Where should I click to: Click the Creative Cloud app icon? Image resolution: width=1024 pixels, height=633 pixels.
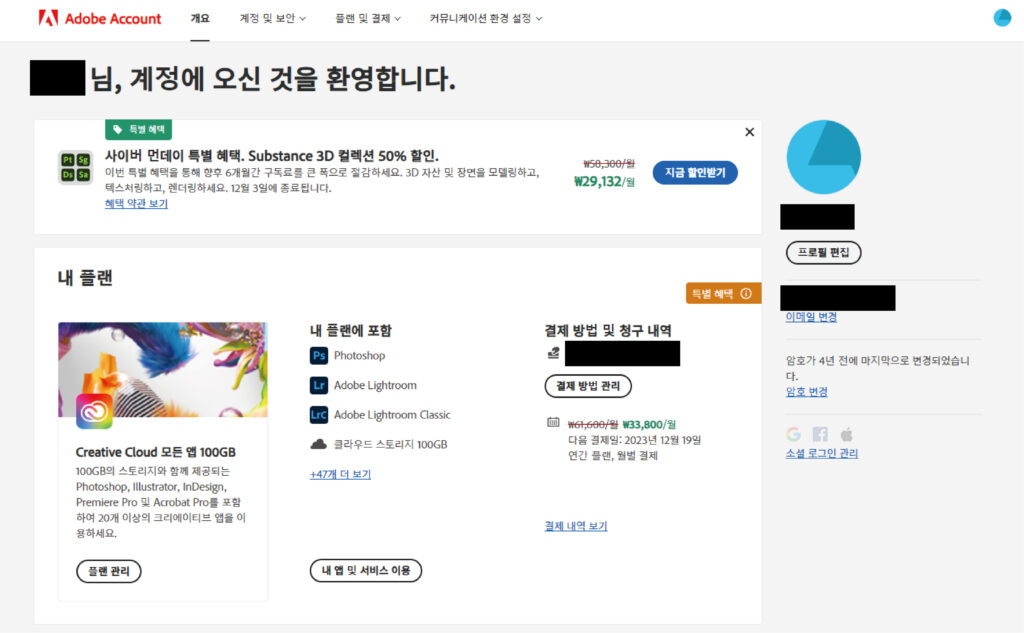click(x=94, y=411)
